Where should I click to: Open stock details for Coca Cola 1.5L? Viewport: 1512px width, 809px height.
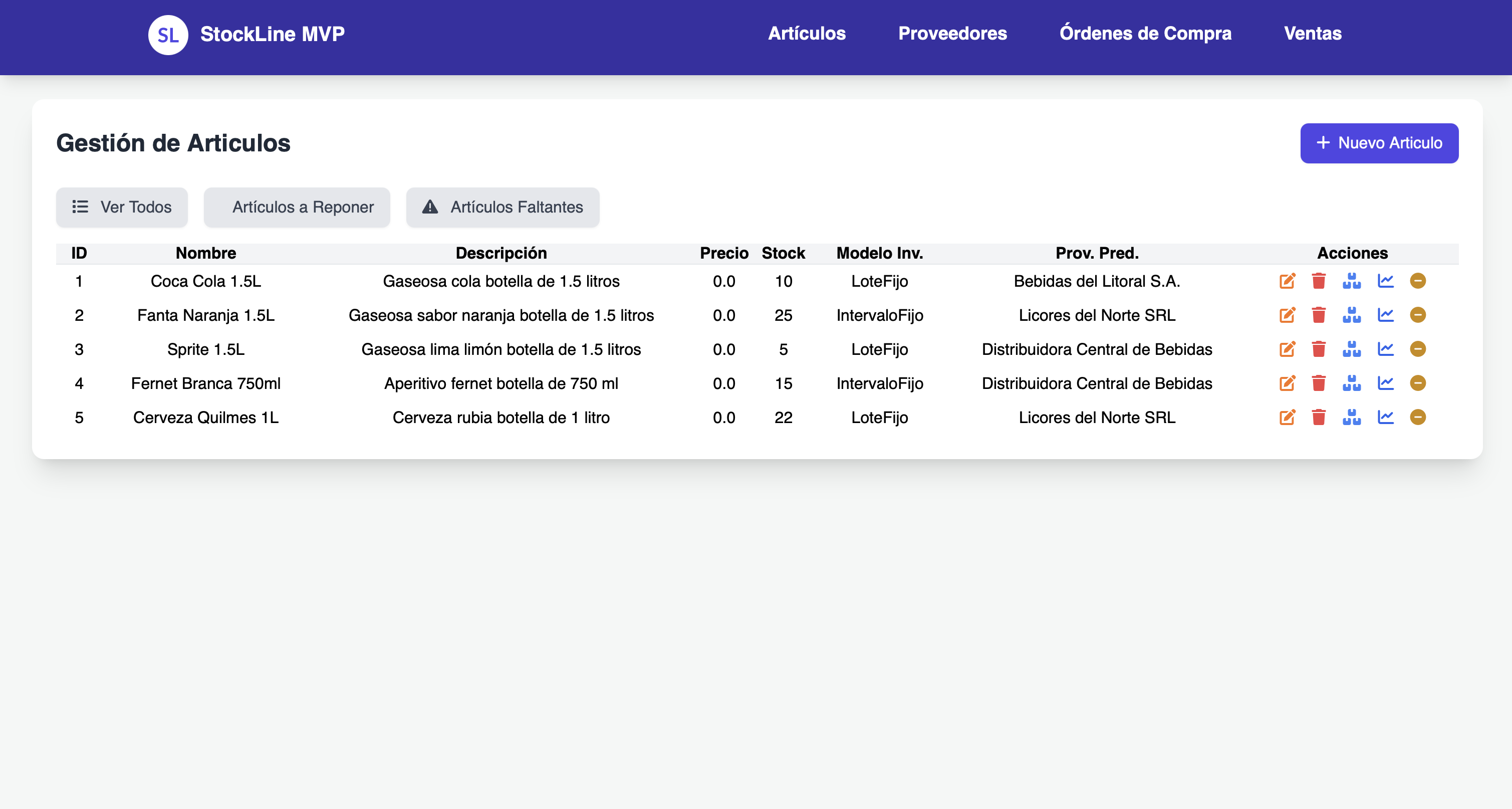point(1352,281)
